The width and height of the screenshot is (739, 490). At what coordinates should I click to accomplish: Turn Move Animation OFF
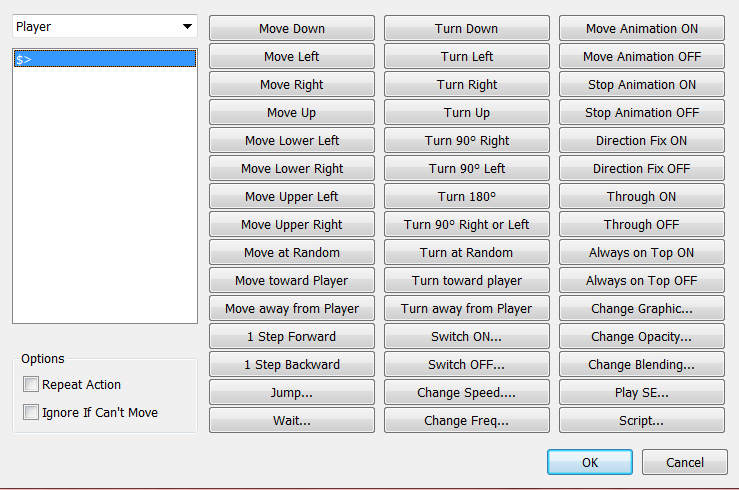tap(641, 57)
